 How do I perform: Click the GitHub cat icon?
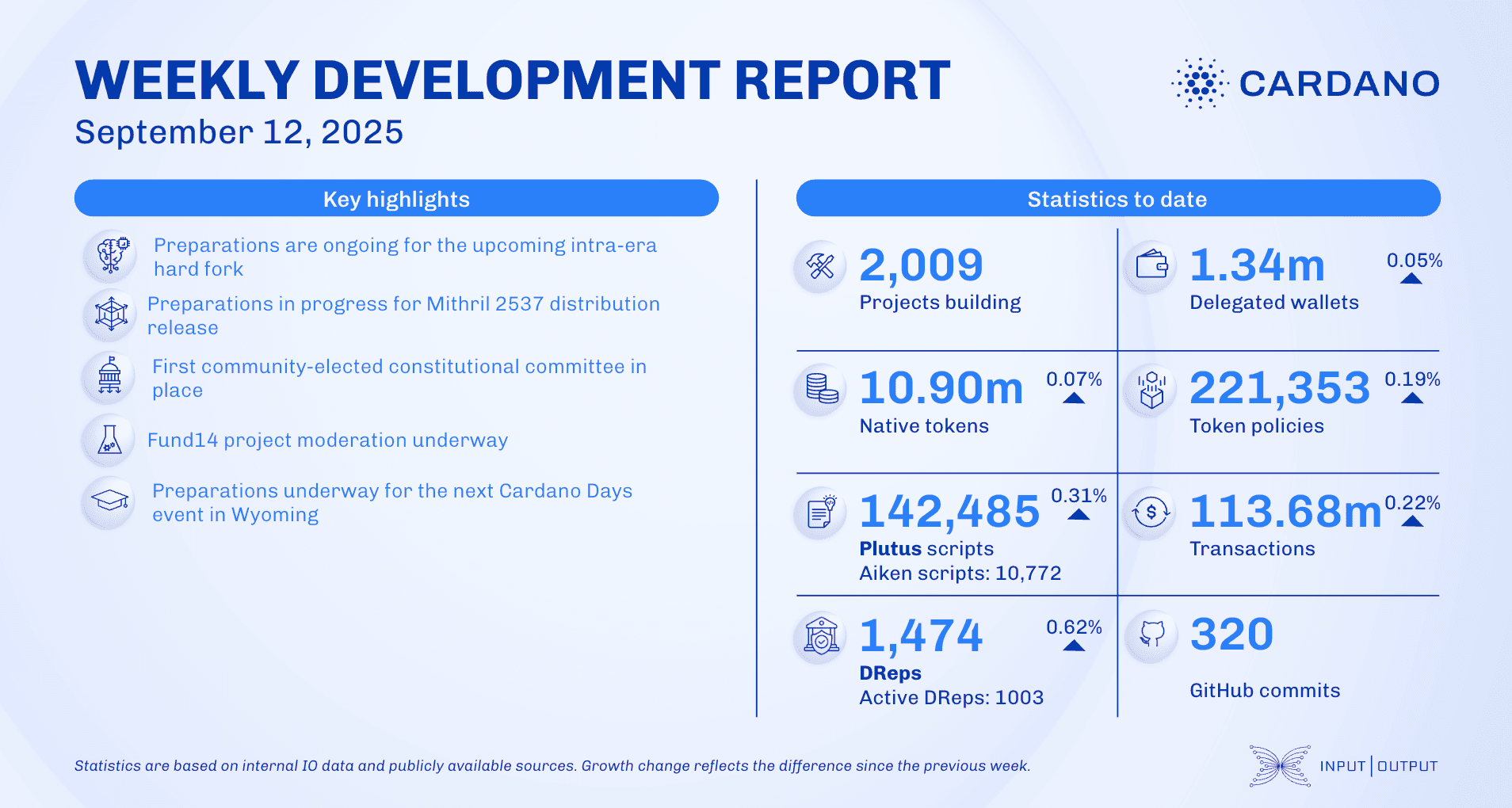(1151, 635)
